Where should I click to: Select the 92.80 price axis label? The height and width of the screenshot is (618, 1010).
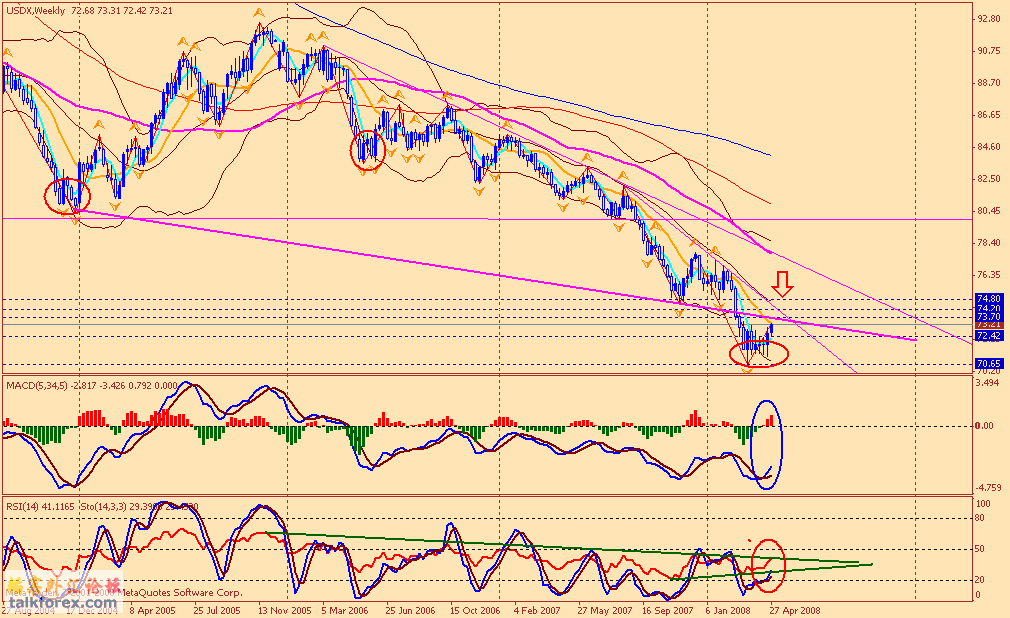tap(989, 19)
